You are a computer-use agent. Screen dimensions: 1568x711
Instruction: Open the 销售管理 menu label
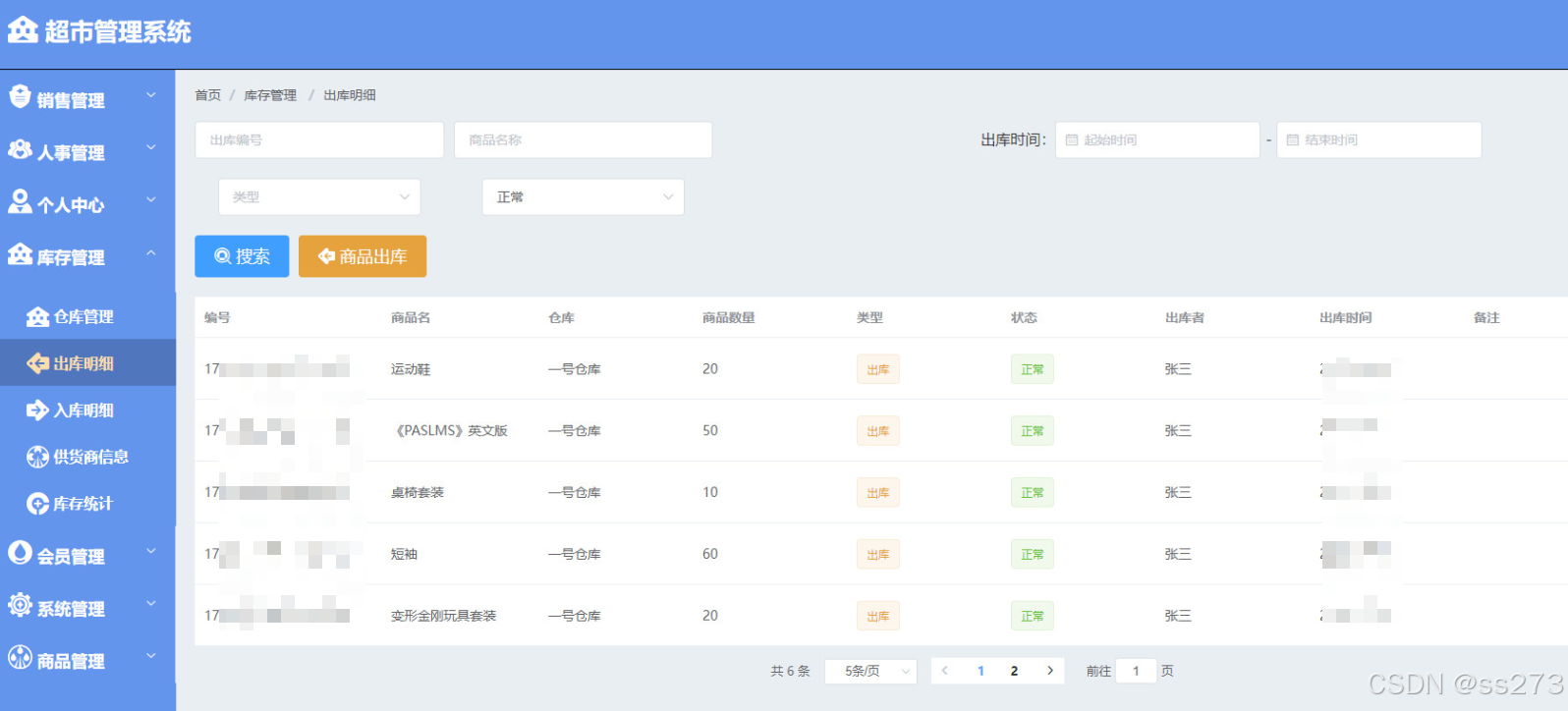coord(71,100)
